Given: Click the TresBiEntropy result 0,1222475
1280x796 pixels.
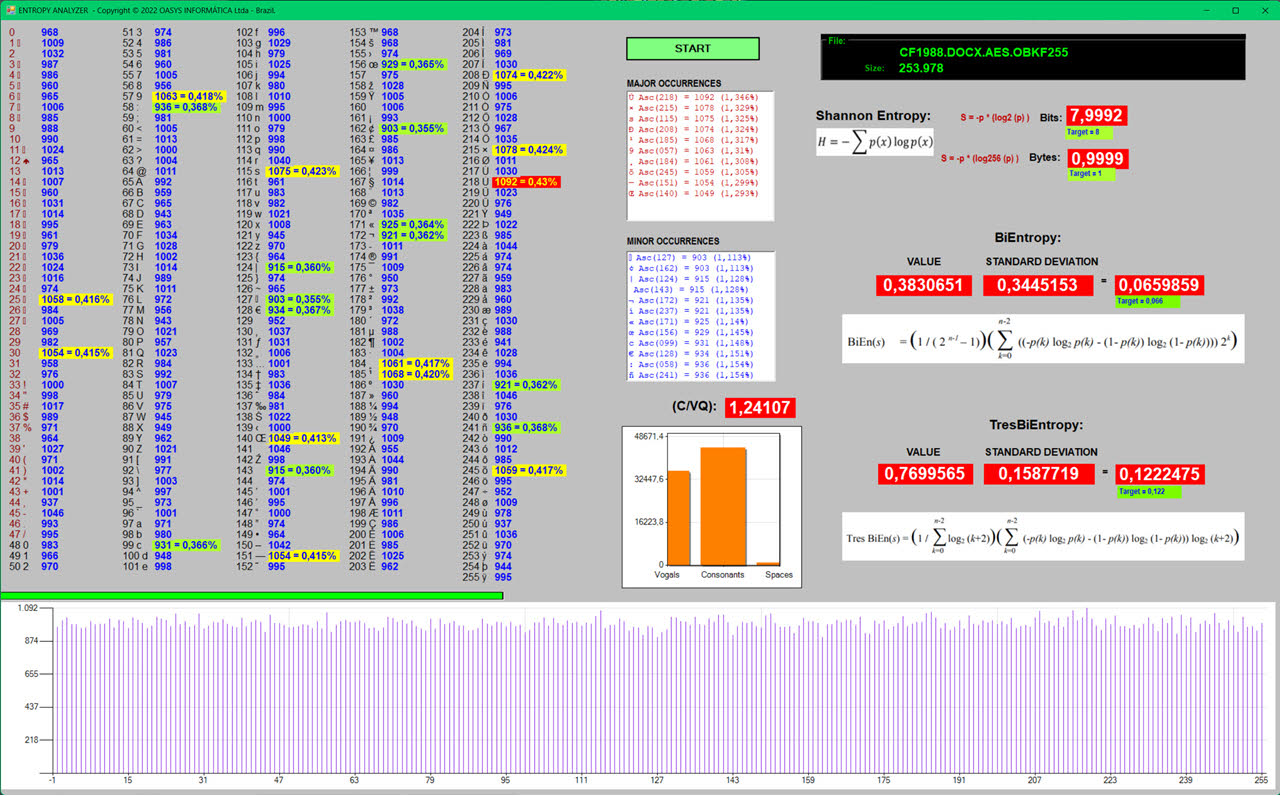Looking at the screenshot, I should pyautogui.click(x=1159, y=474).
